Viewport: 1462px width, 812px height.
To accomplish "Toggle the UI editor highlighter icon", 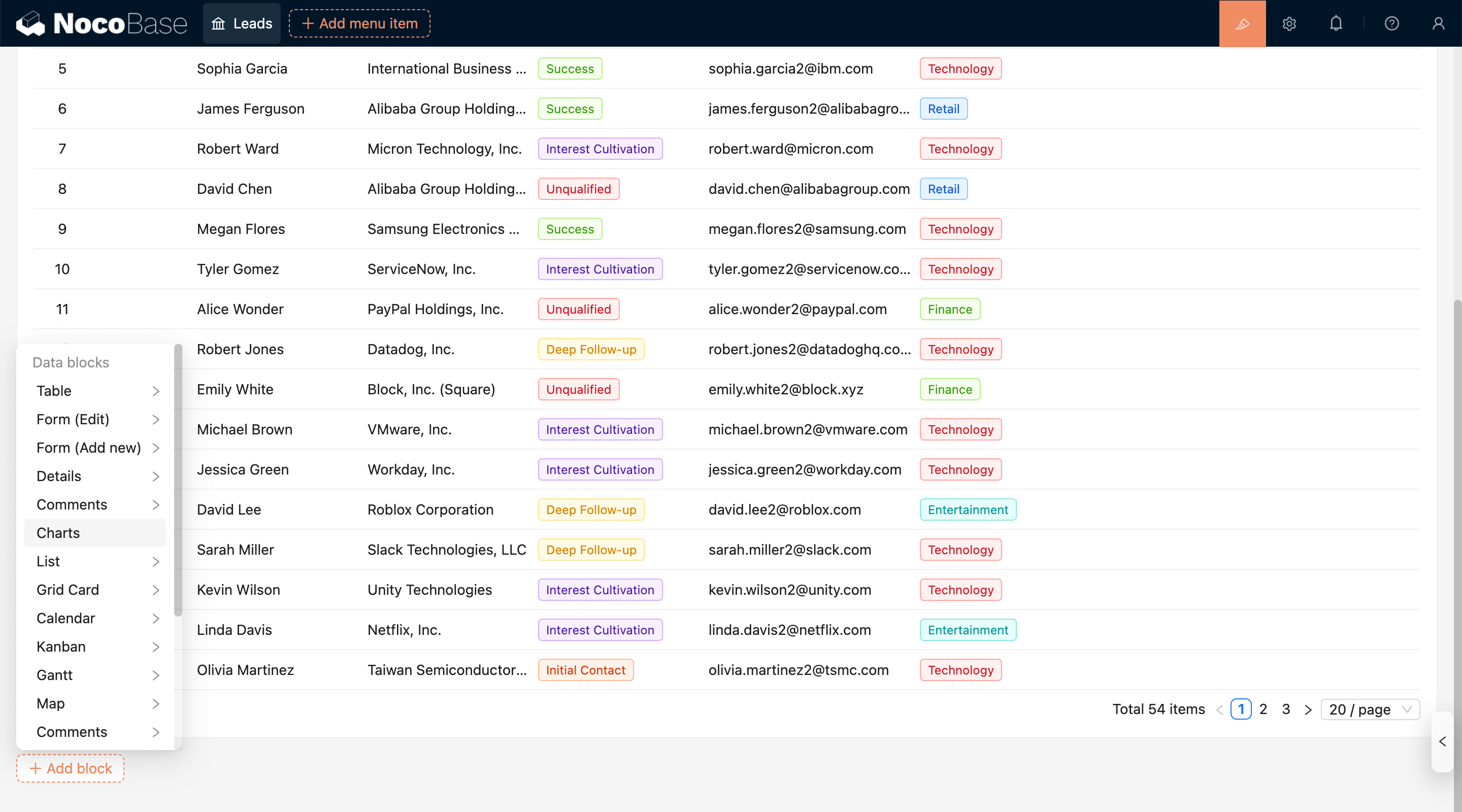I will click(1242, 23).
